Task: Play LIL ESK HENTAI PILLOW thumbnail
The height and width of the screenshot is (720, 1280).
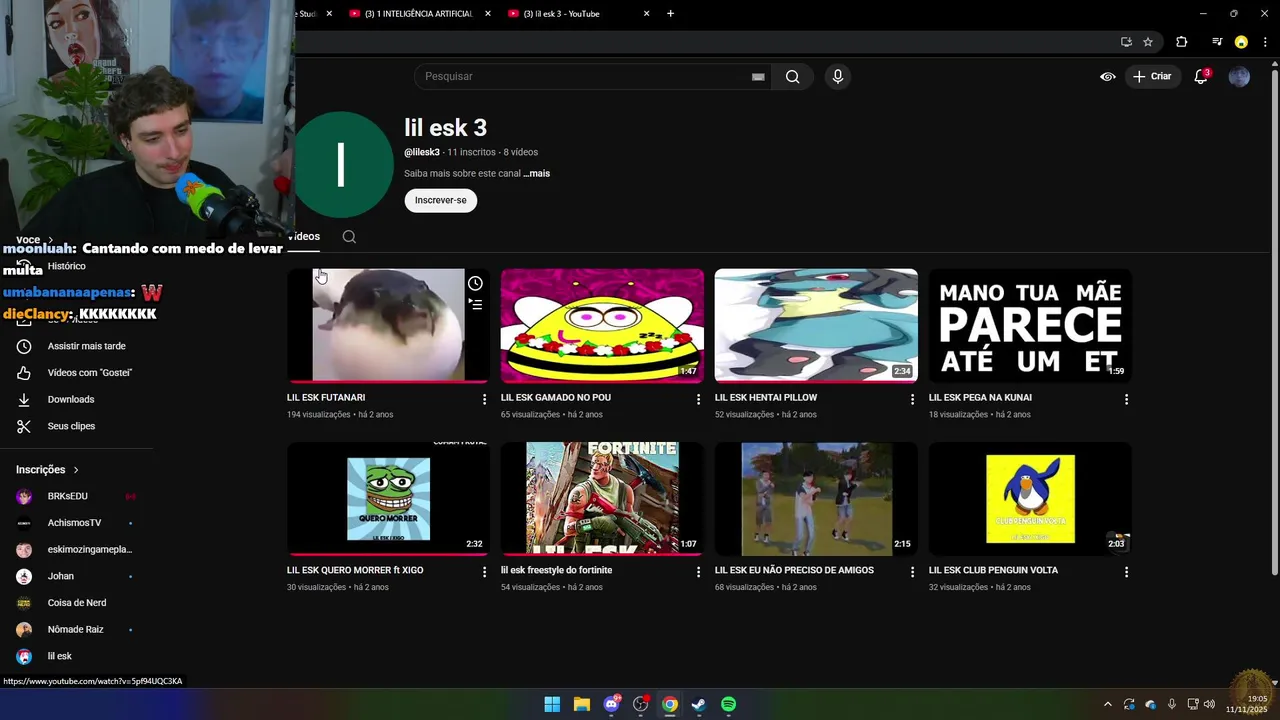Action: pos(816,325)
